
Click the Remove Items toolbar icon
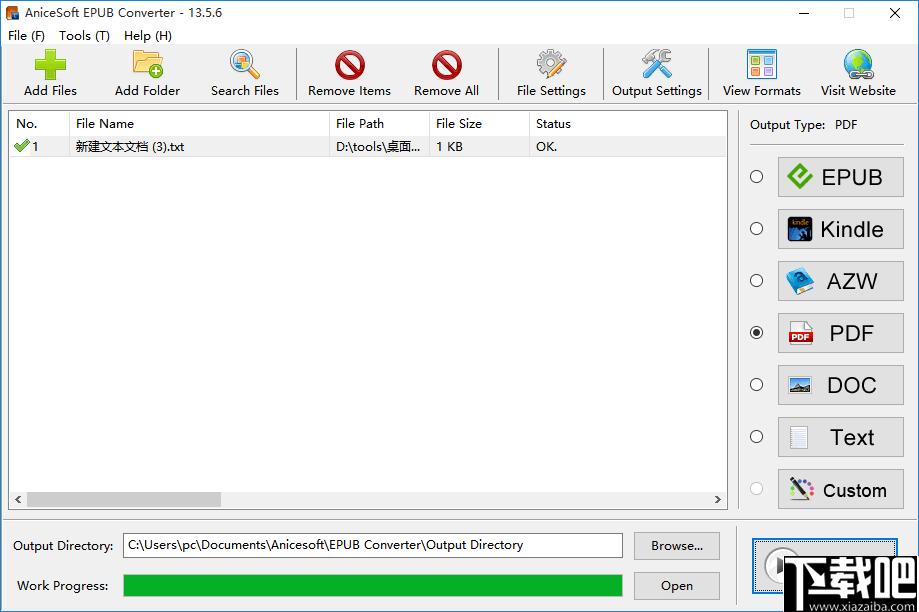tap(349, 64)
